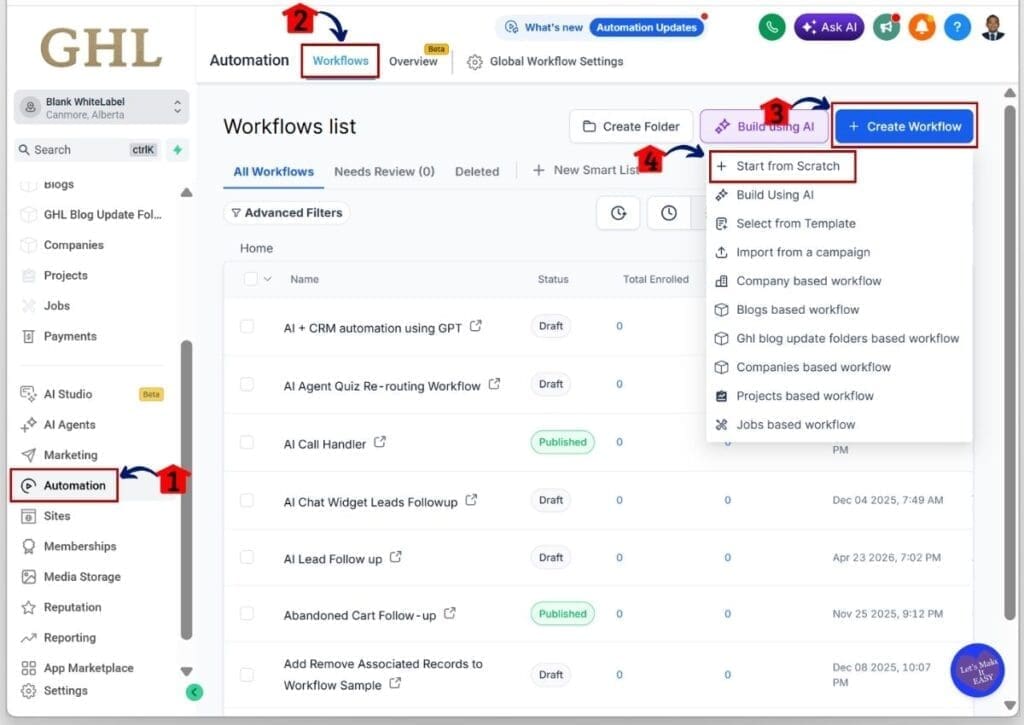The image size is (1024, 725).
Task: Check the AI + CRM automation row checkbox
Action: [x=247, y=326]
